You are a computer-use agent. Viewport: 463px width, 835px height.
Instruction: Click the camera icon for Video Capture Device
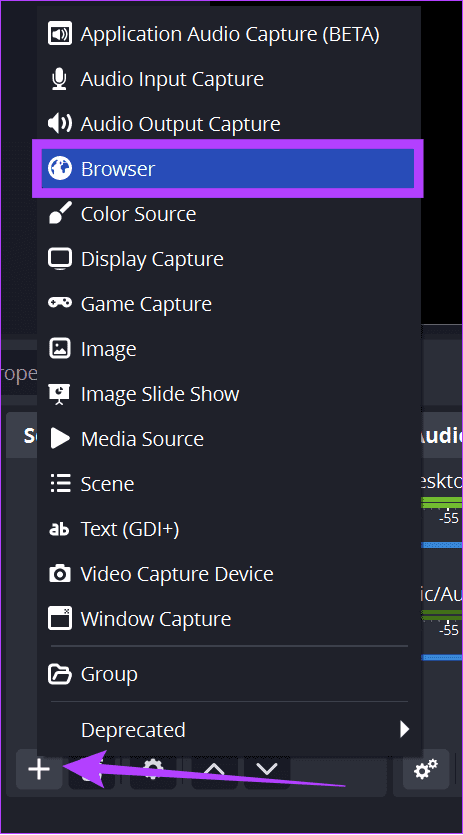point(60,574)
